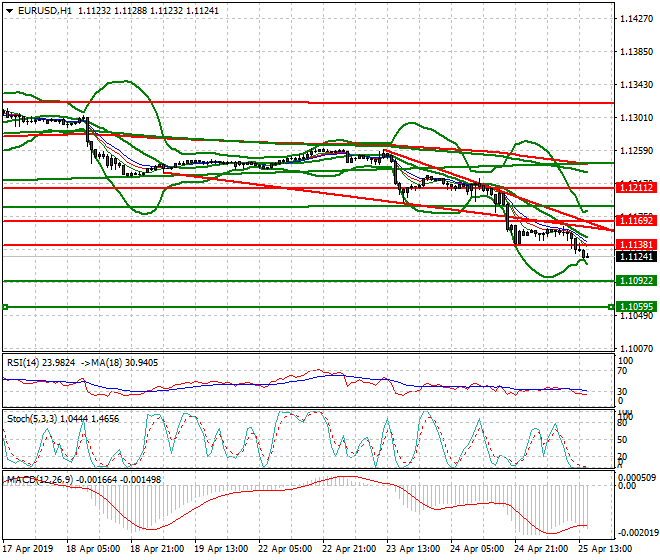Click the Stoch(5,3,3) indicator label
This screenshot has width=660, height=560.
coord(63,419)
